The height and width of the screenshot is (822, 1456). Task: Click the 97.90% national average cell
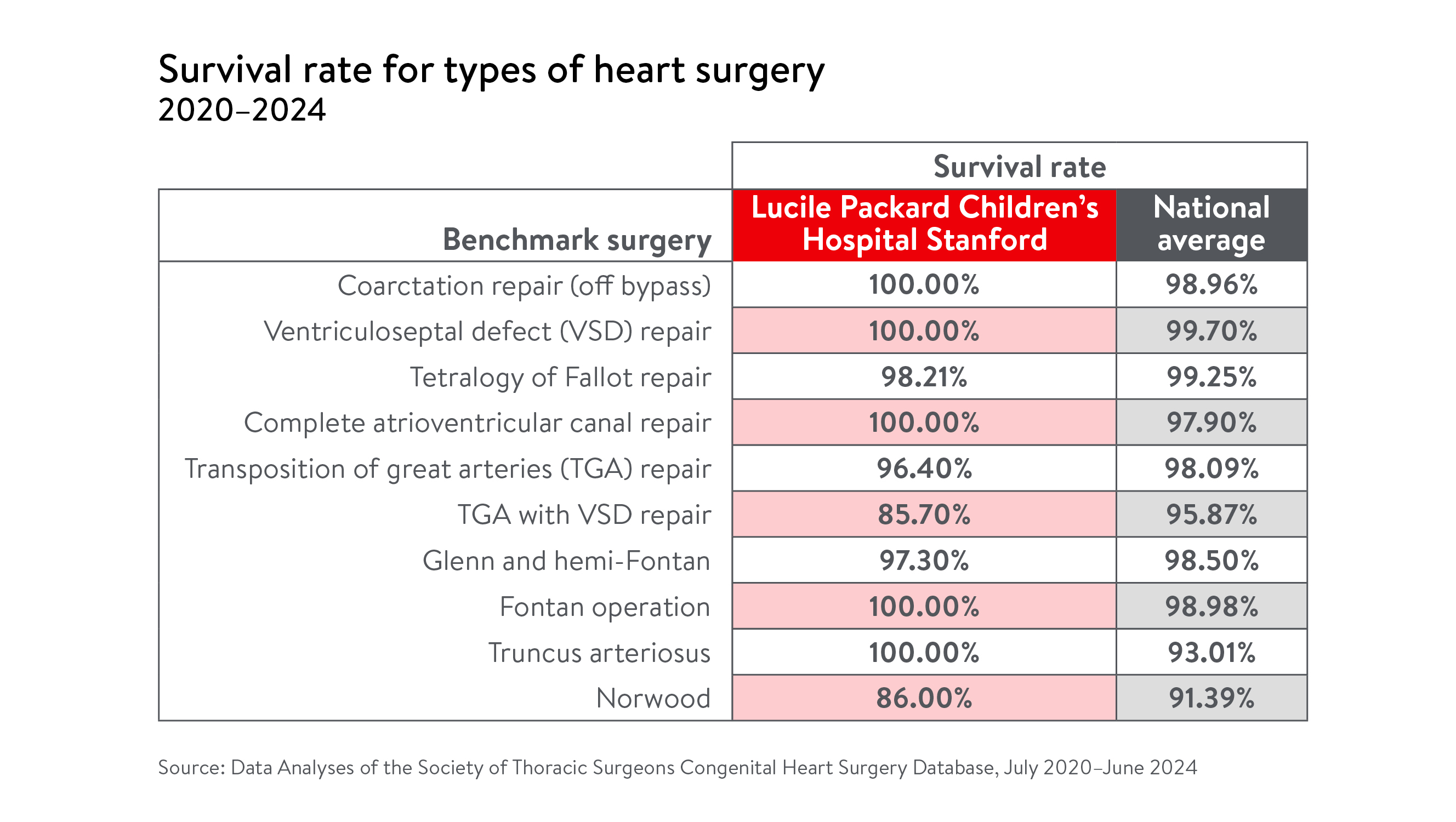pyautogui.click(x=1211, y=423)
